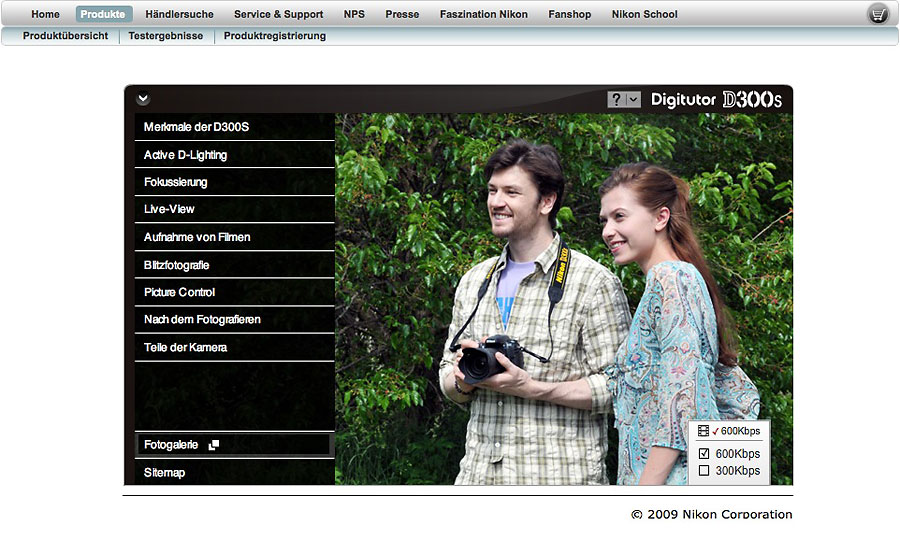The image size is (900, 540).
Task: Open the Produktregistrierung link
Action: point(274,36)
